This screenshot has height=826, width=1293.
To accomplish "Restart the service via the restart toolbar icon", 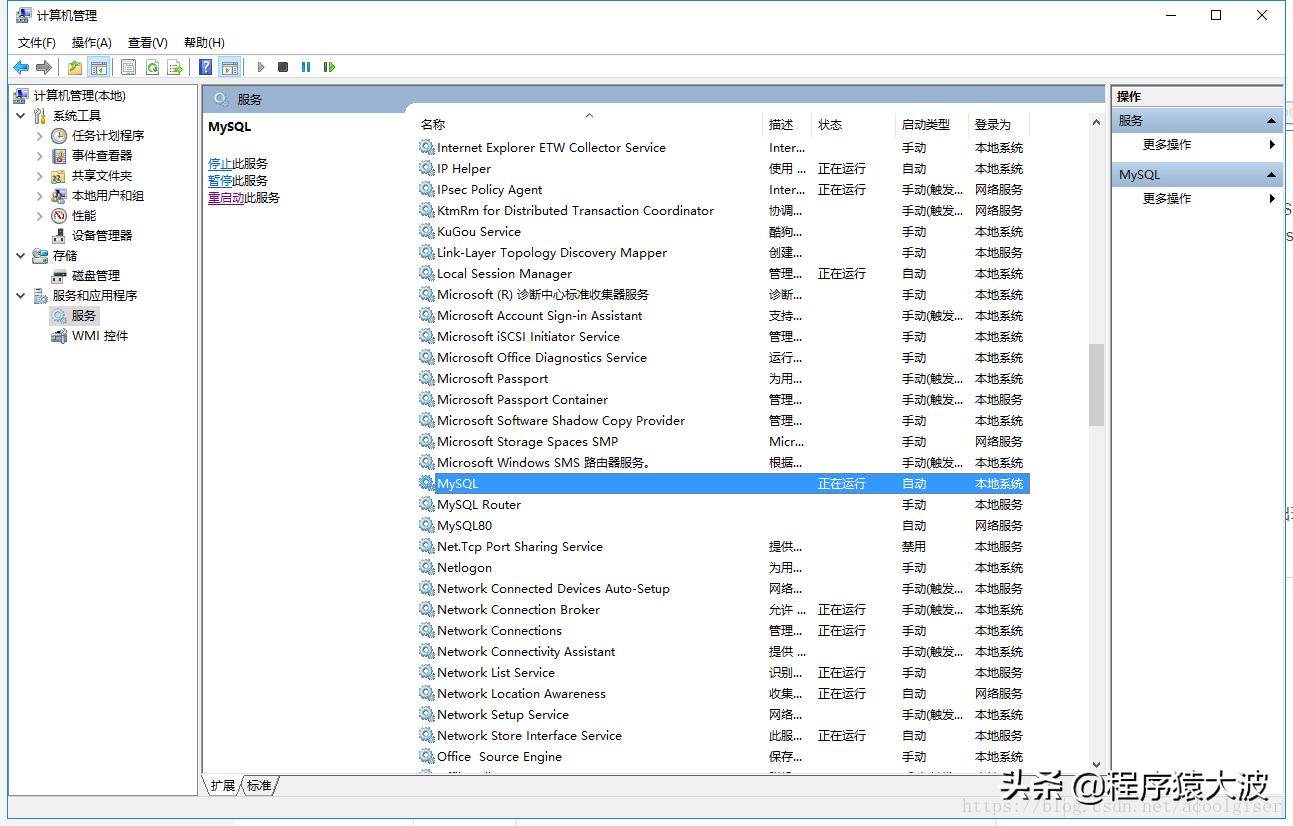I will point(331,67).
